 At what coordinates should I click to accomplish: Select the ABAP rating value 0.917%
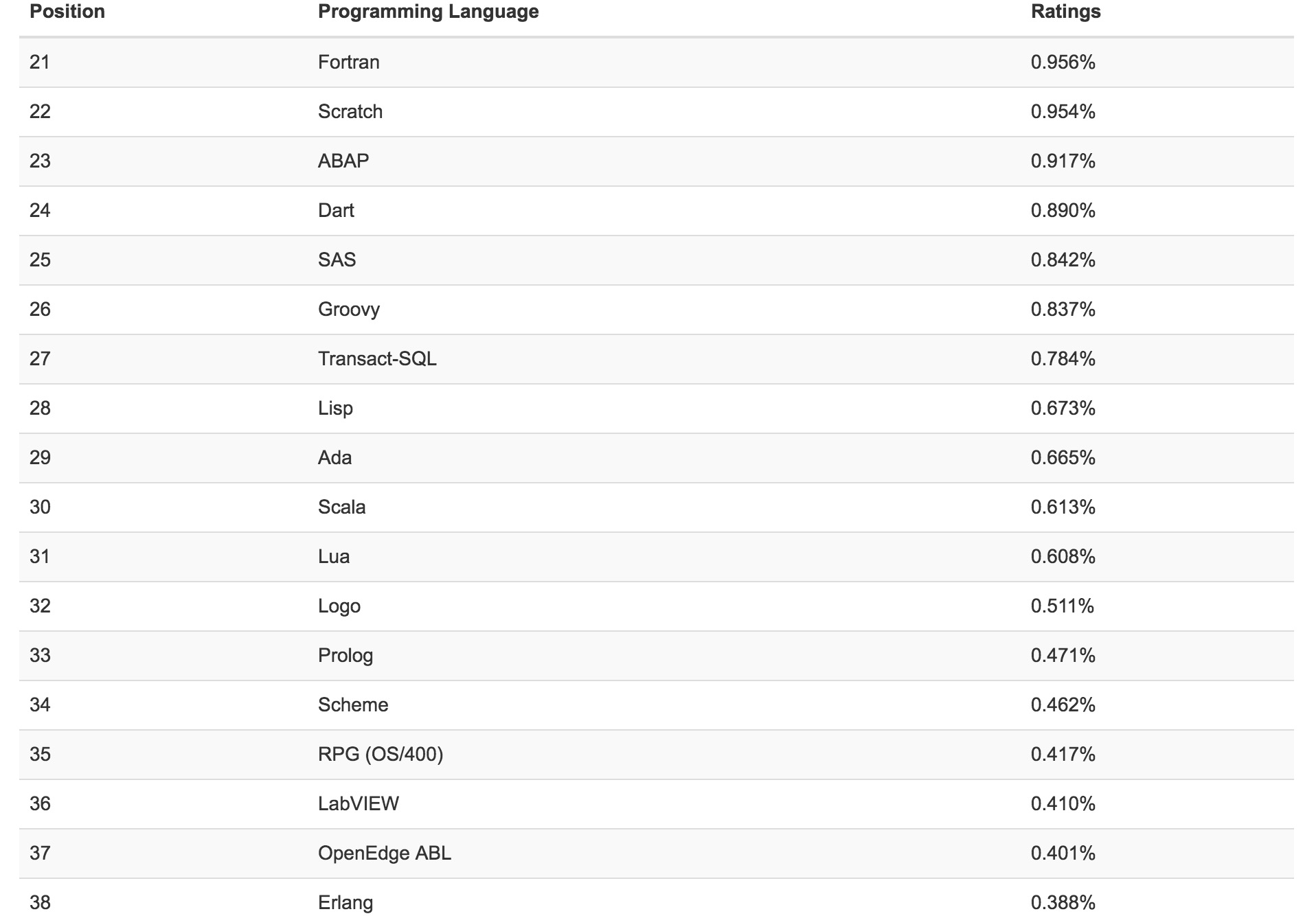1063,161
